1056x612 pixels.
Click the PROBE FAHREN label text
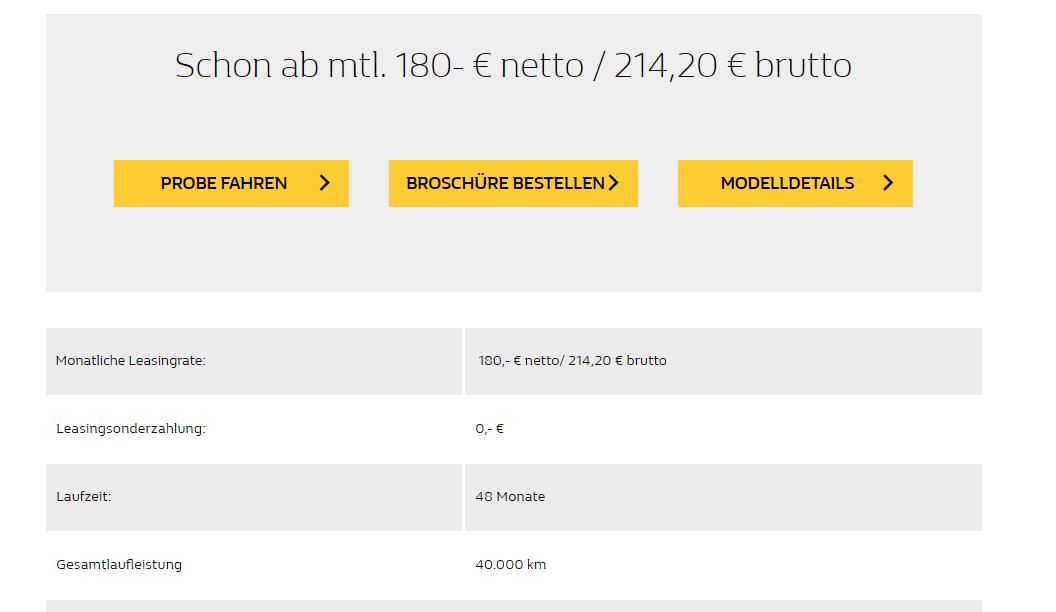coord(224,183)
